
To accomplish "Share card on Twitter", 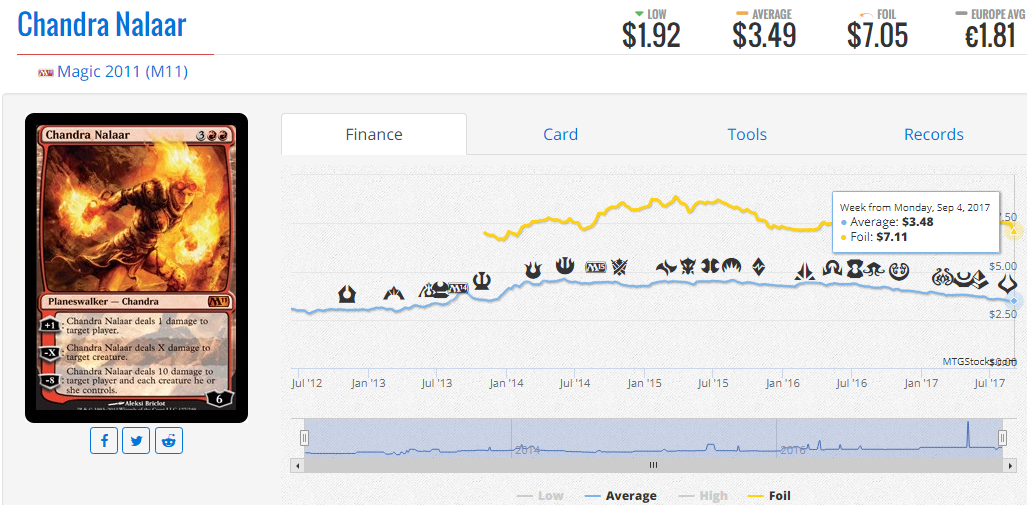I will (x=136, y=440).
